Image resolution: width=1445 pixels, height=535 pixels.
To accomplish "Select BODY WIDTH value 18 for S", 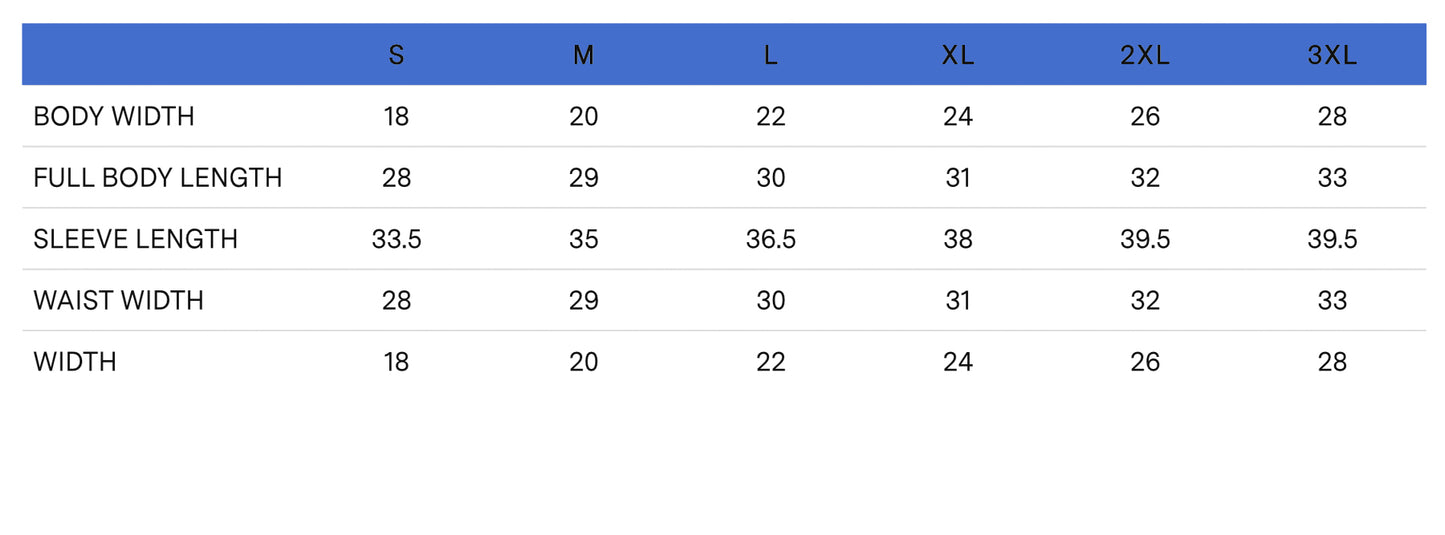I will (x=396, y=117).
